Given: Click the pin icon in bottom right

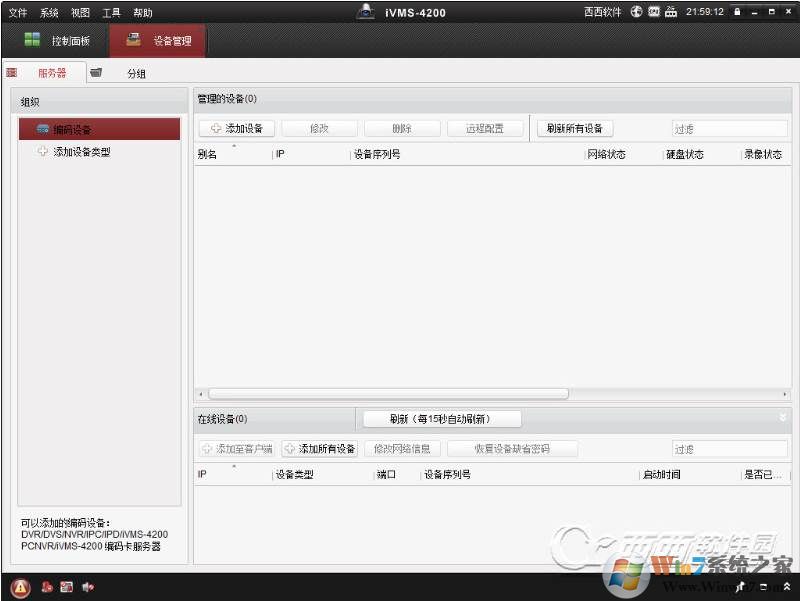Looking at the screenshot, I should pyautogui.click(x=741, y=587).
